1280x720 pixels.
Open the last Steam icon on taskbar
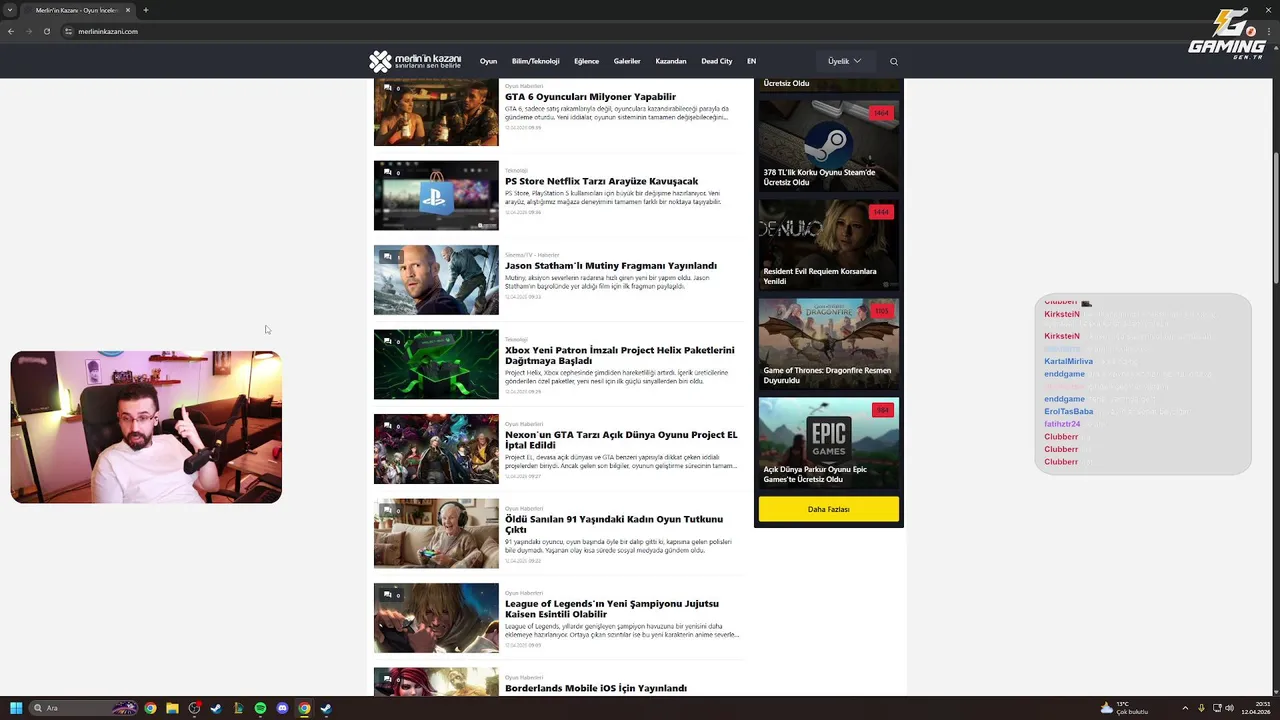[x=326, y=708]
